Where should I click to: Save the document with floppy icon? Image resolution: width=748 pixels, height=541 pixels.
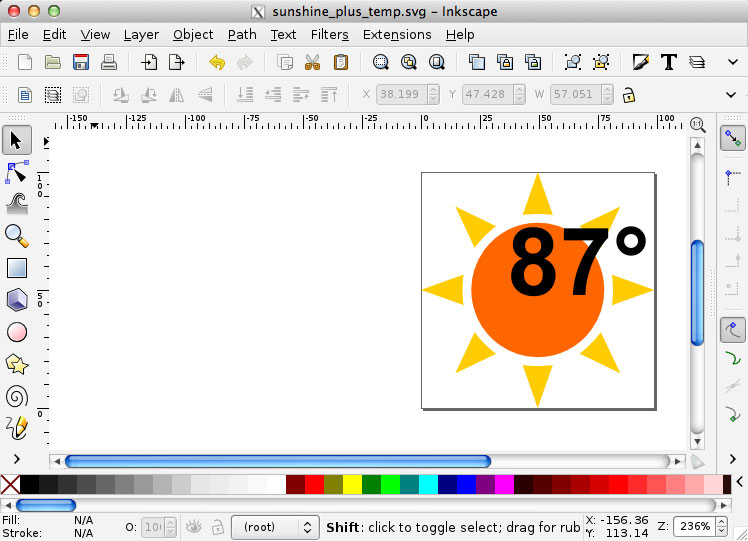click(x=81, y=62)
